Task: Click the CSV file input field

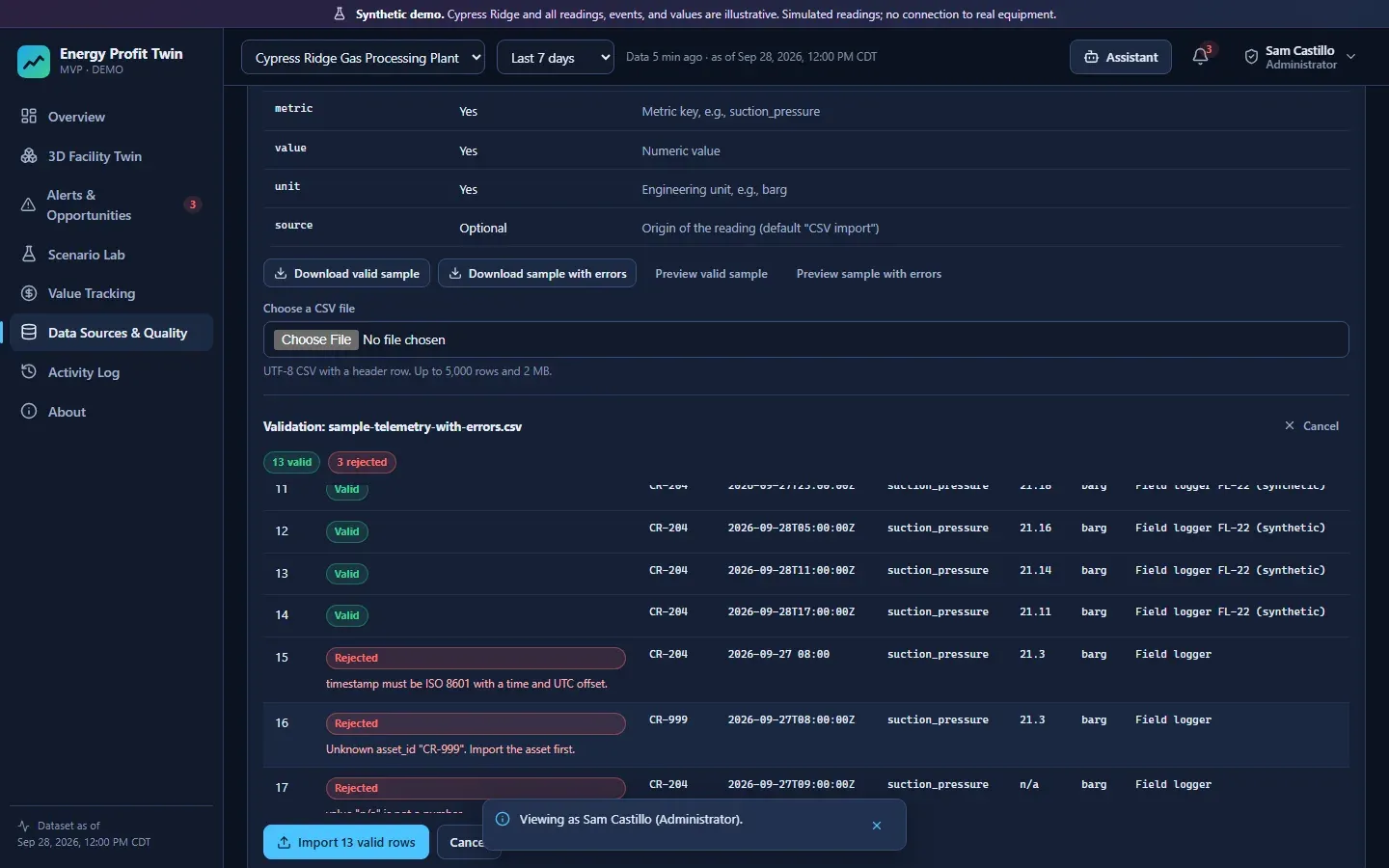Action: [805, 339]
